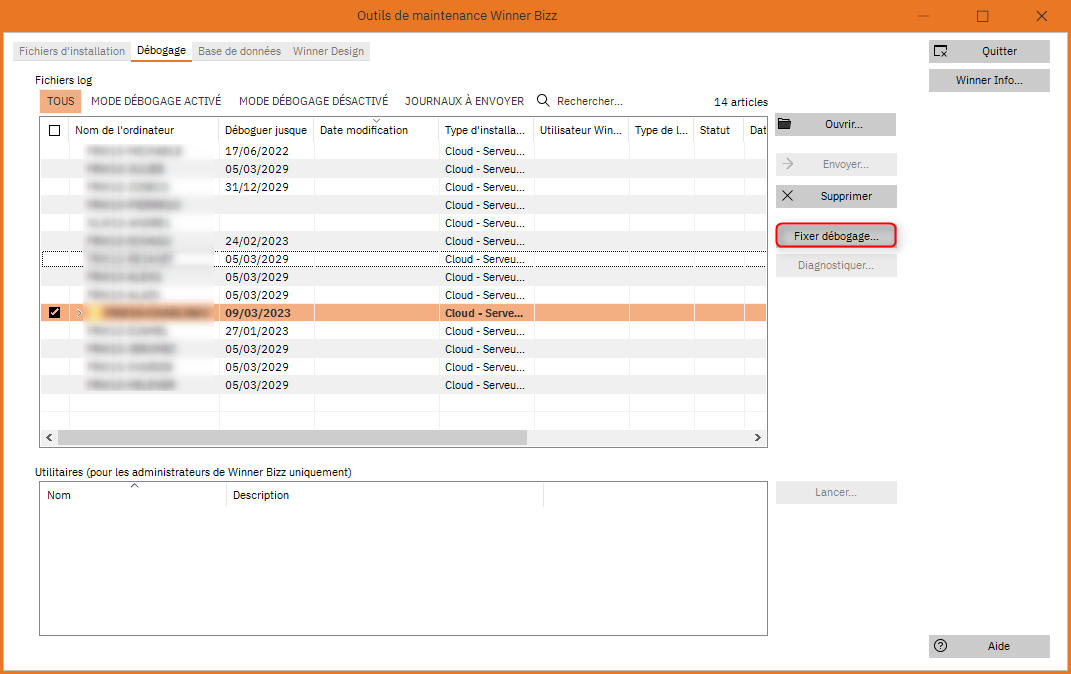Viewport: 1071px width, 674px height.
Task: Click the Diagnostiquer button
Action: pyautogui.click(x=836, y=265)
